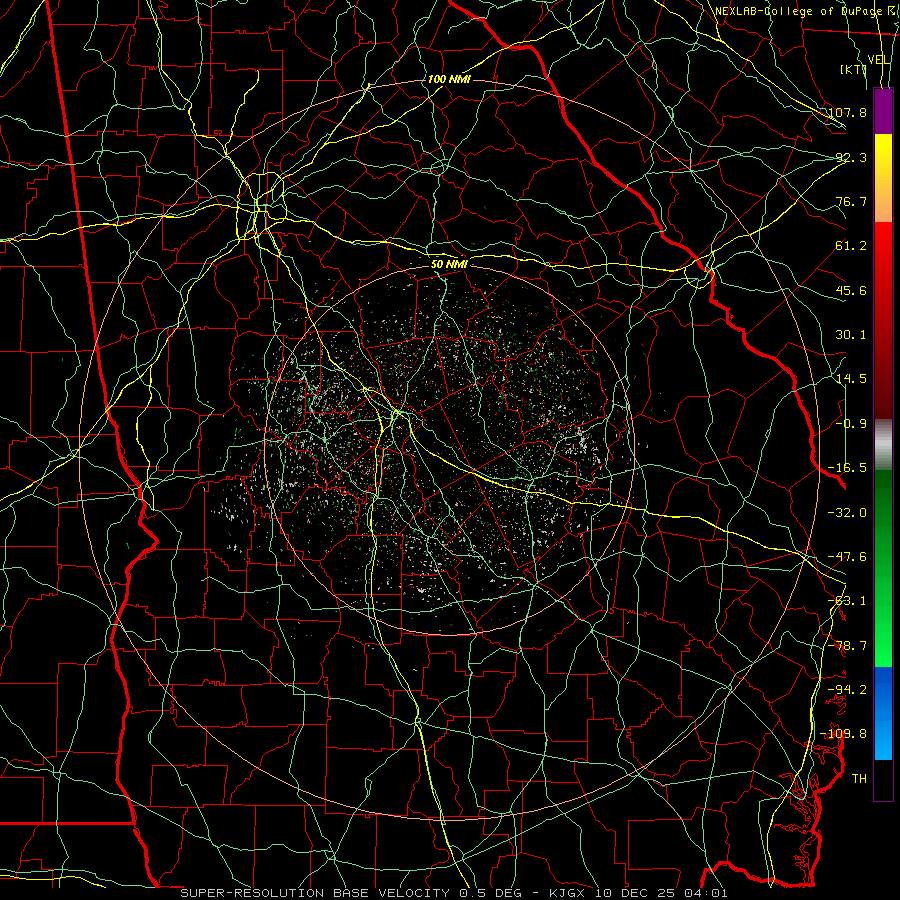Click the -109.8 legend value

(x=844, y=734)
